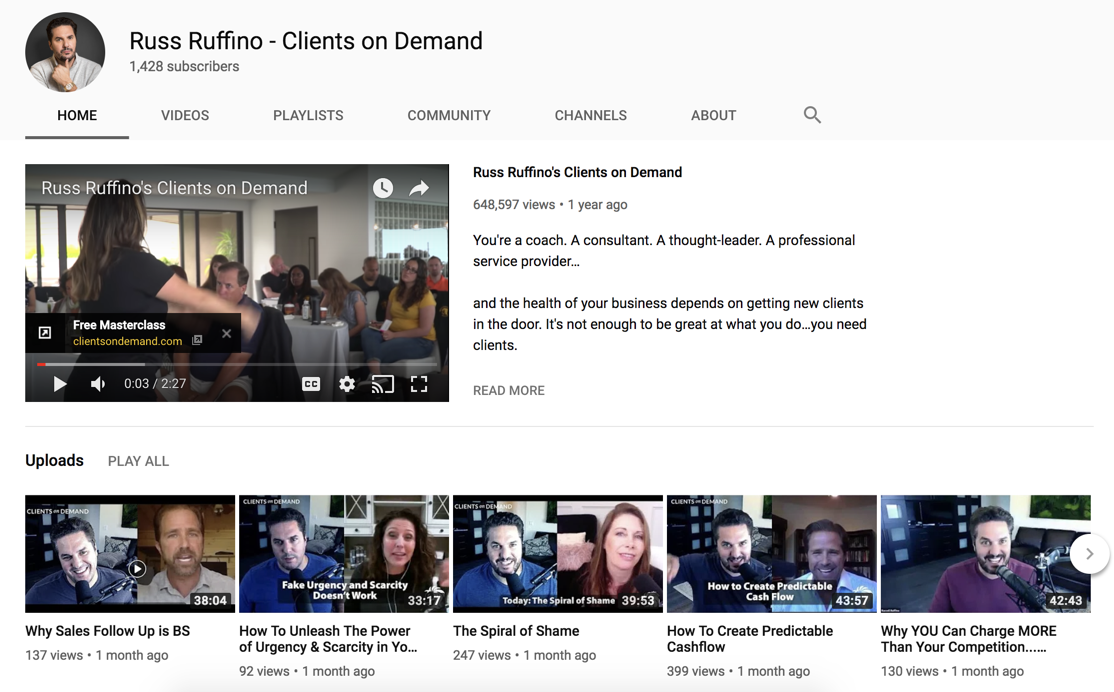Open the 'Why Sales Follow Up is BS' thumbnail
Viewport: 1114px width, 692px height.
[x=130, y=553]
